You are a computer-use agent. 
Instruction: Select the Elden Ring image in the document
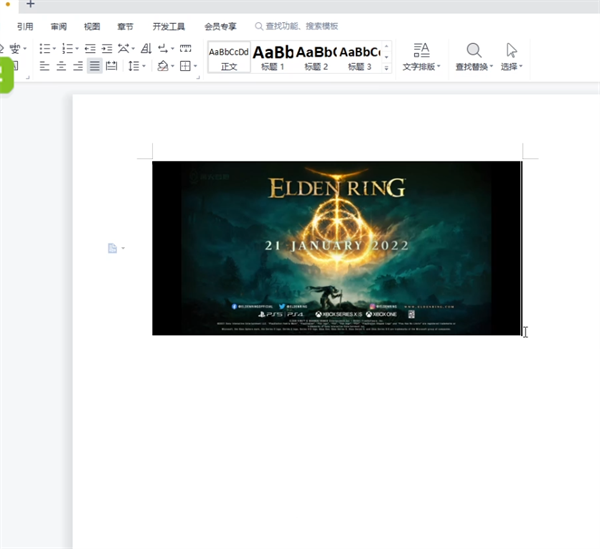337,248
